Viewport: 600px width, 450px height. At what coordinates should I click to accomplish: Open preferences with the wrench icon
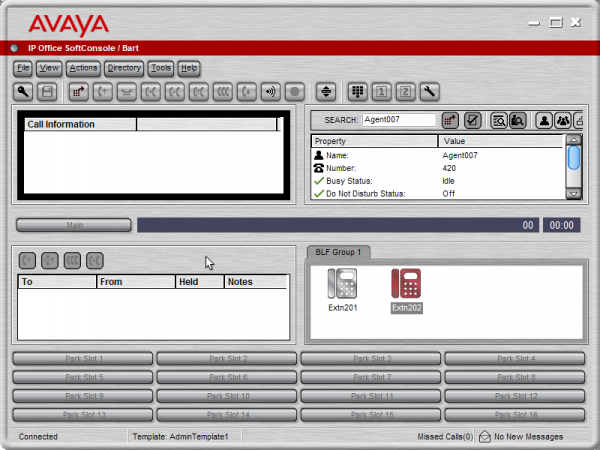click(429, 92)
